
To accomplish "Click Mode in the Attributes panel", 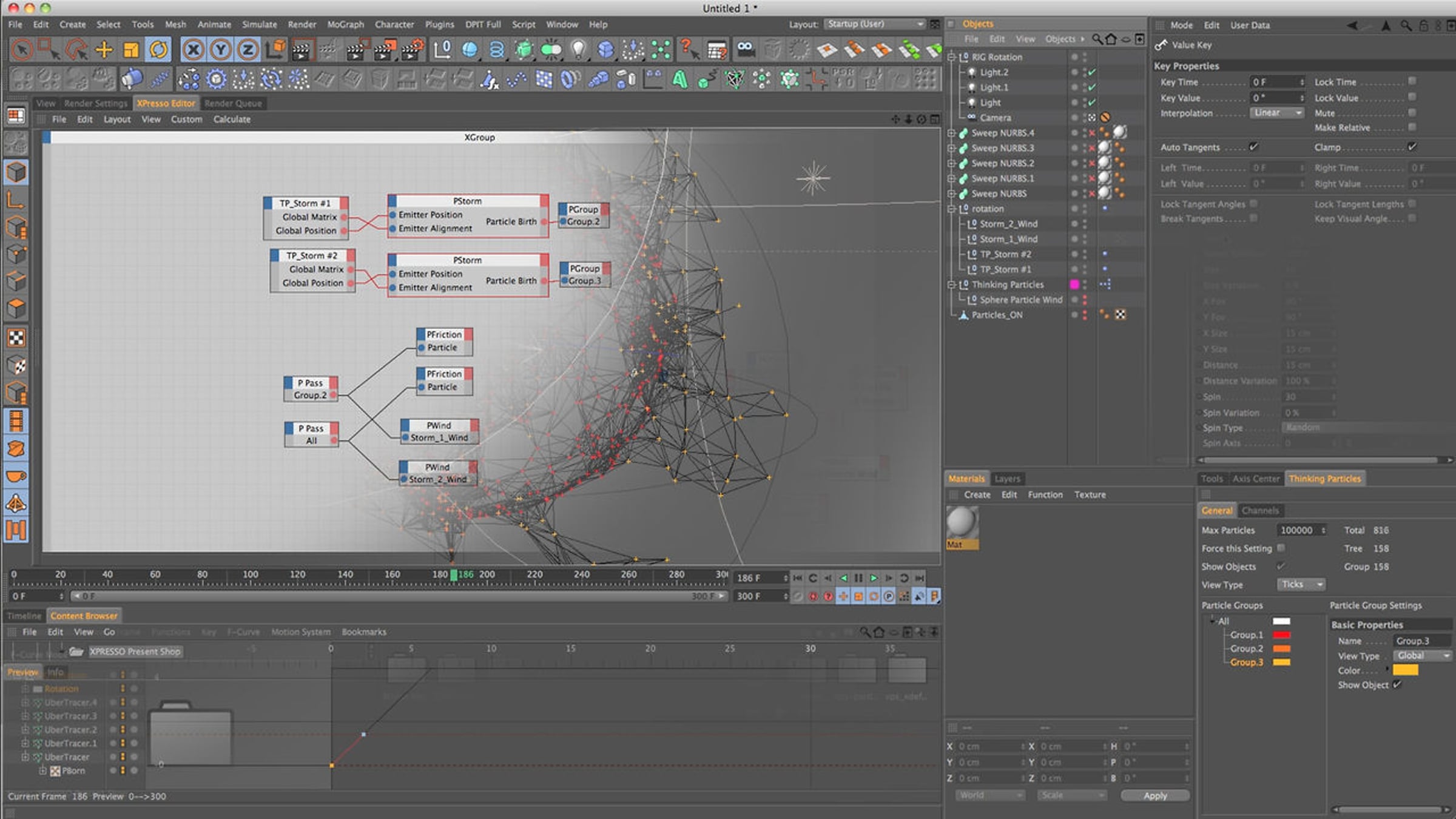I will 1181,25.
